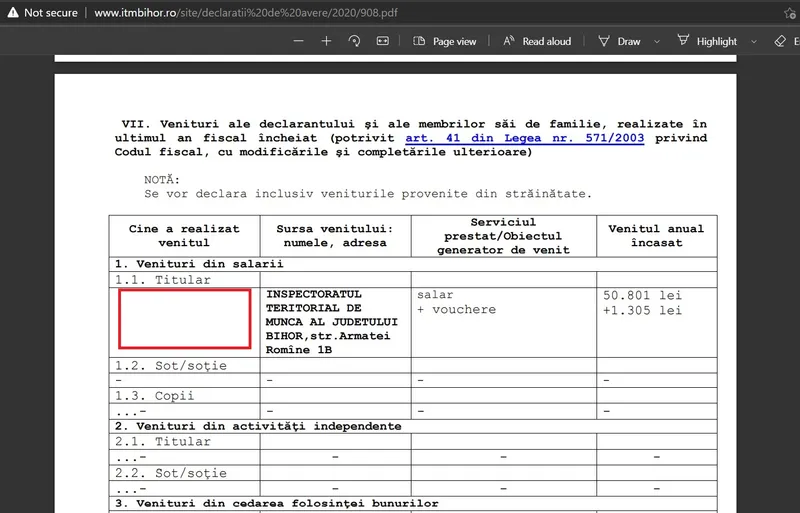The width and height of the screenshot is (800, 513).
Task: Select '1.2. Soț/soție' row label
Action: 170,365
